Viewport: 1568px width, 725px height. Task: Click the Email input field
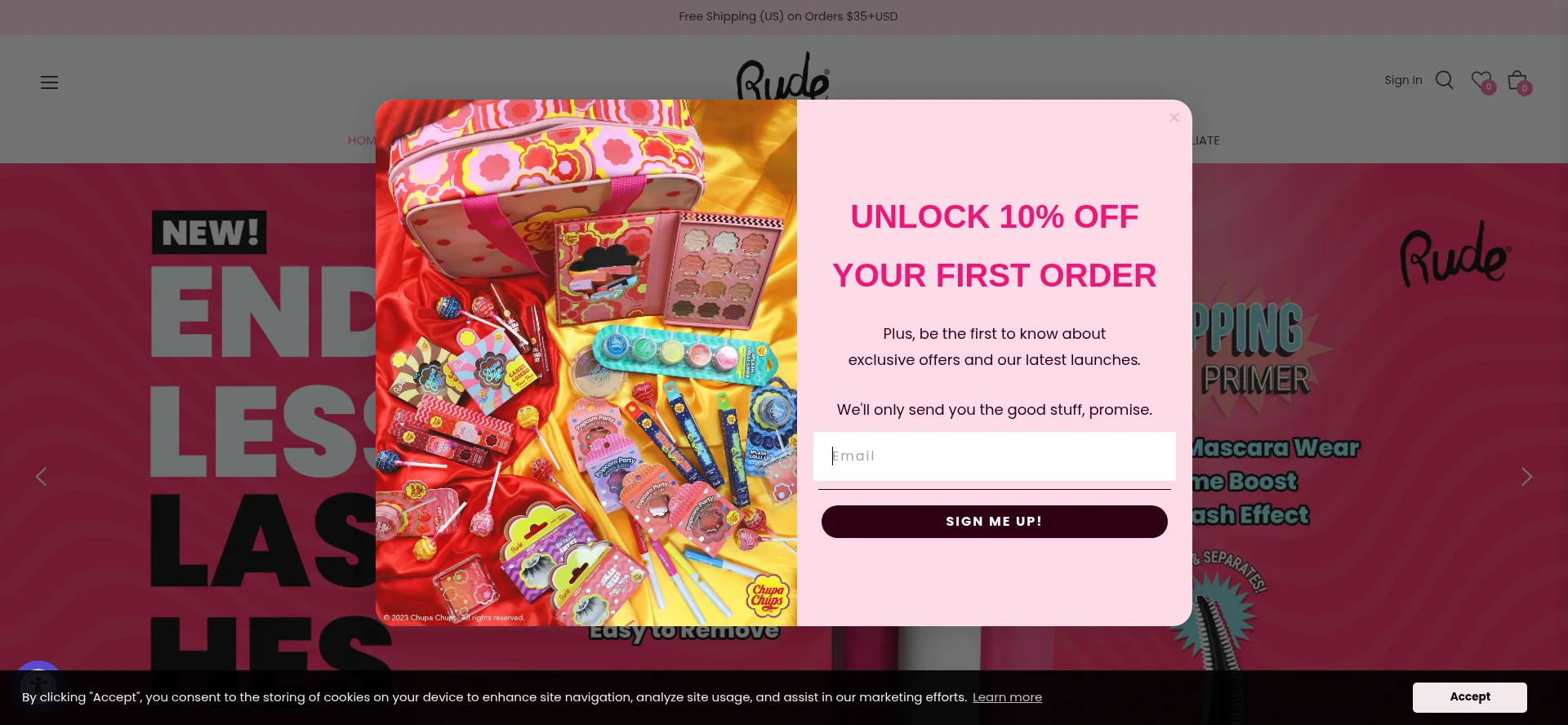pyautogui.click(x=994, y=456)
